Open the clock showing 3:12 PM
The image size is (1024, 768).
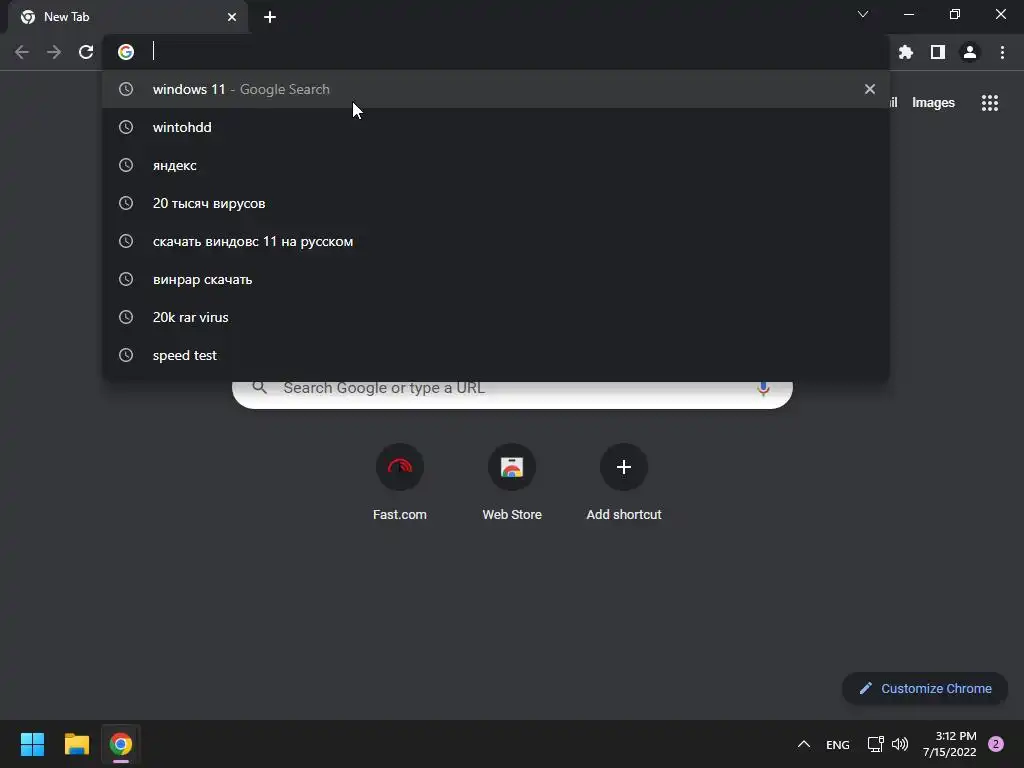[x=950, y=744]
